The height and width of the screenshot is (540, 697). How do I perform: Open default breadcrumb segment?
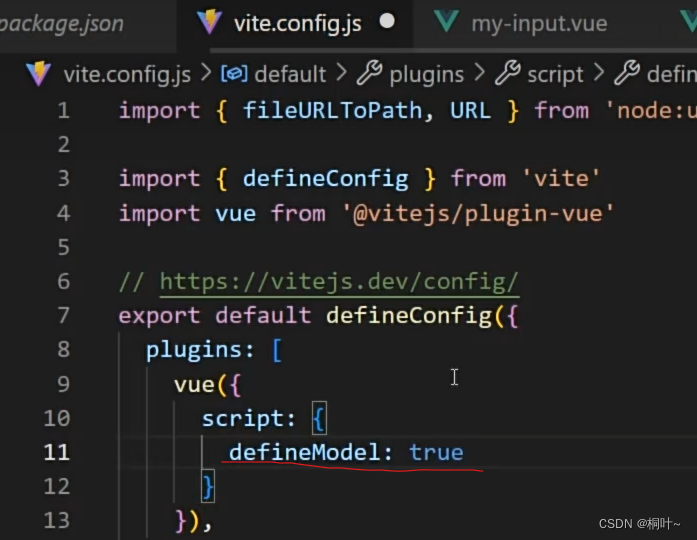(290, 74)
